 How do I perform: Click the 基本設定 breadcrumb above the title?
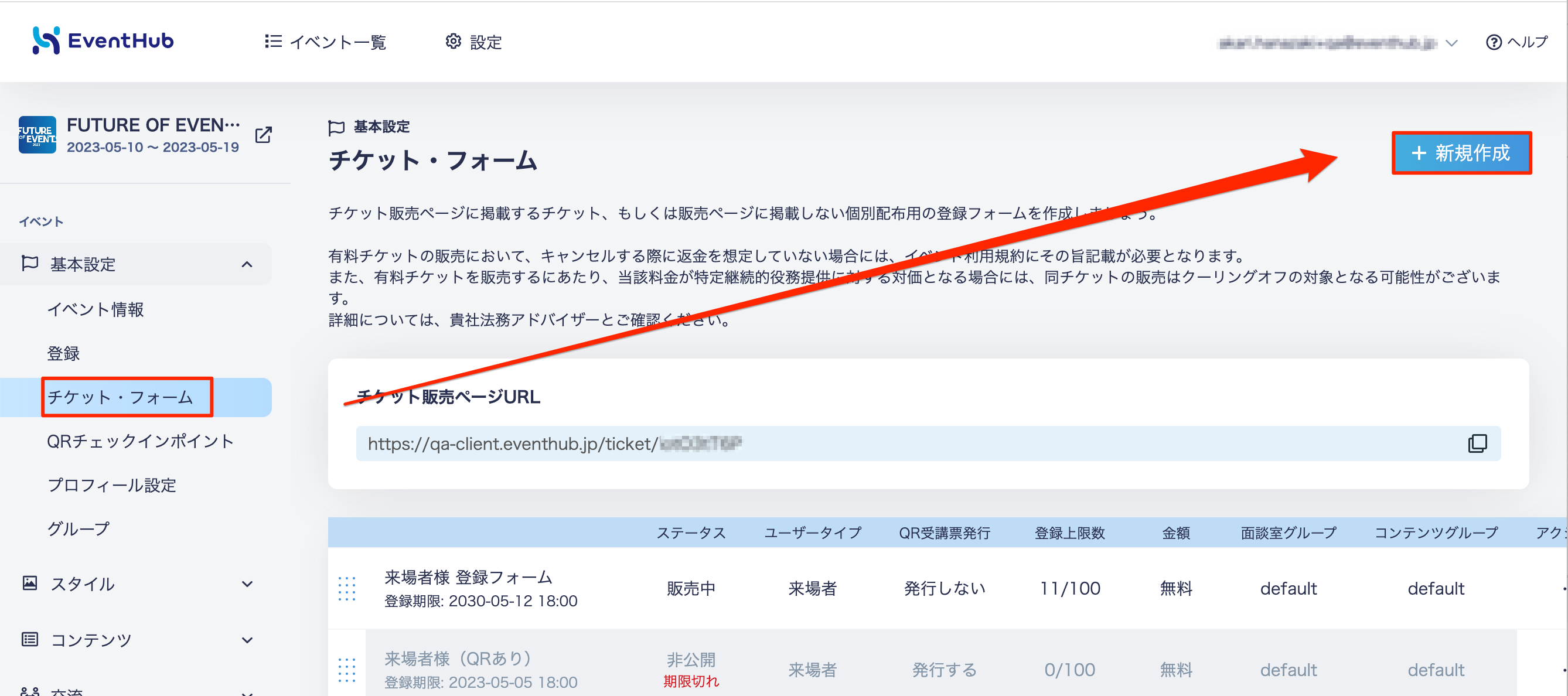tap(381, 127)
